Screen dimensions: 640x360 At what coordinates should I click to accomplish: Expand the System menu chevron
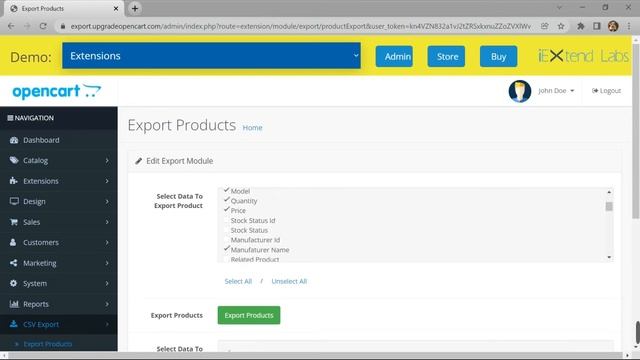(107, 283)
